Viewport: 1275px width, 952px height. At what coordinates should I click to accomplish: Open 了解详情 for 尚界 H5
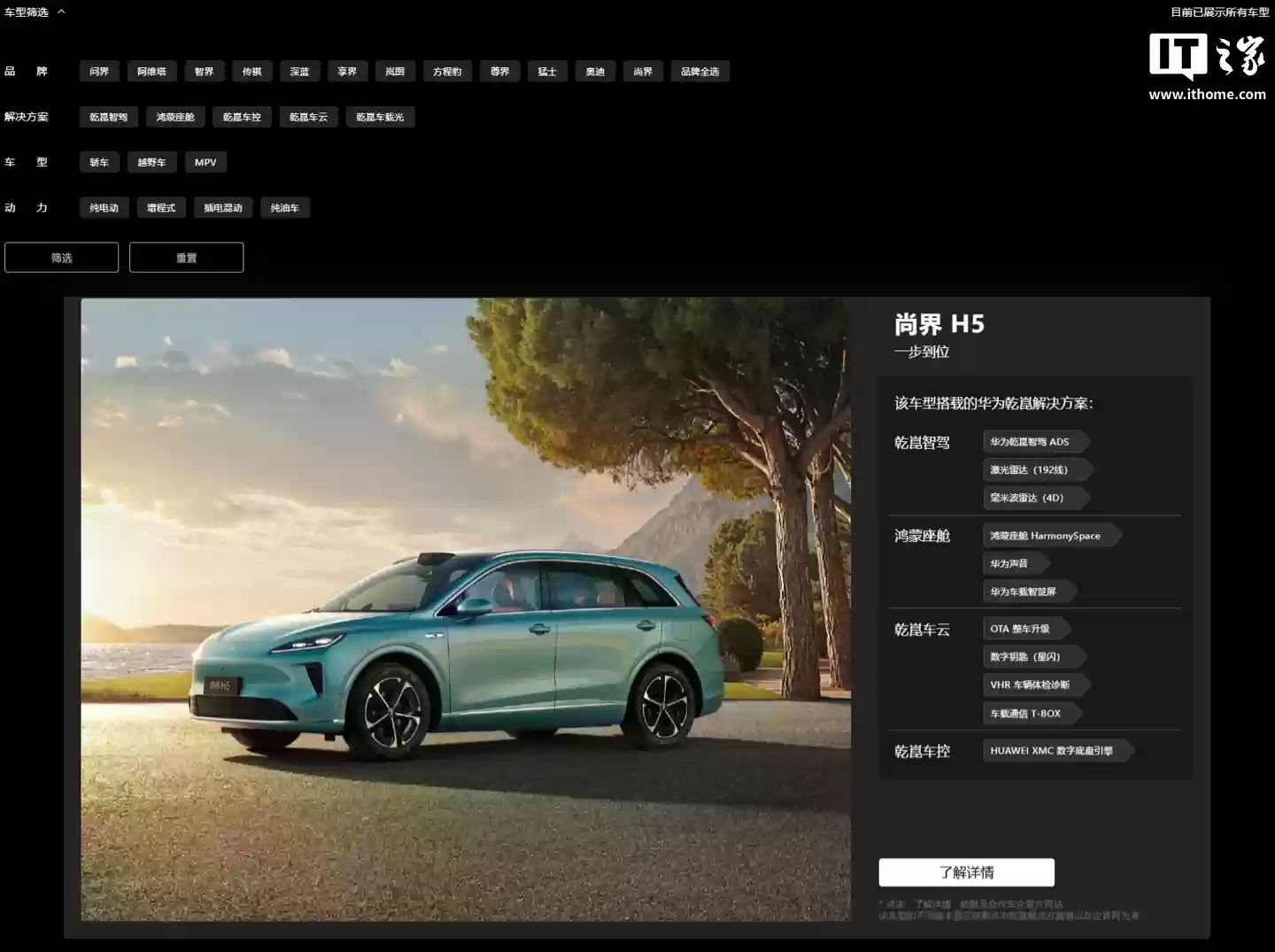(966, 872)
